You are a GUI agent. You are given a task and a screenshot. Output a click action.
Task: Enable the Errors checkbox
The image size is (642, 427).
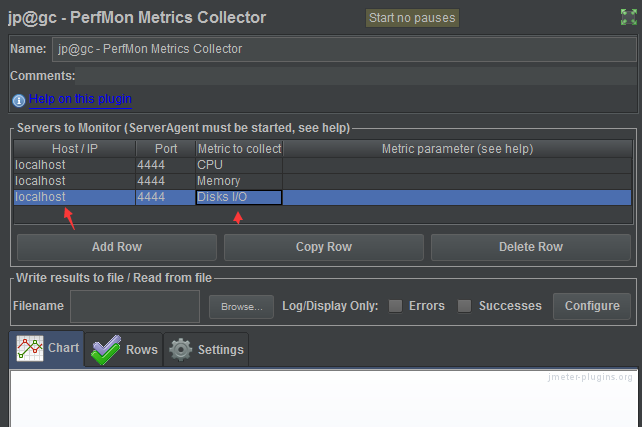point(395,306)
